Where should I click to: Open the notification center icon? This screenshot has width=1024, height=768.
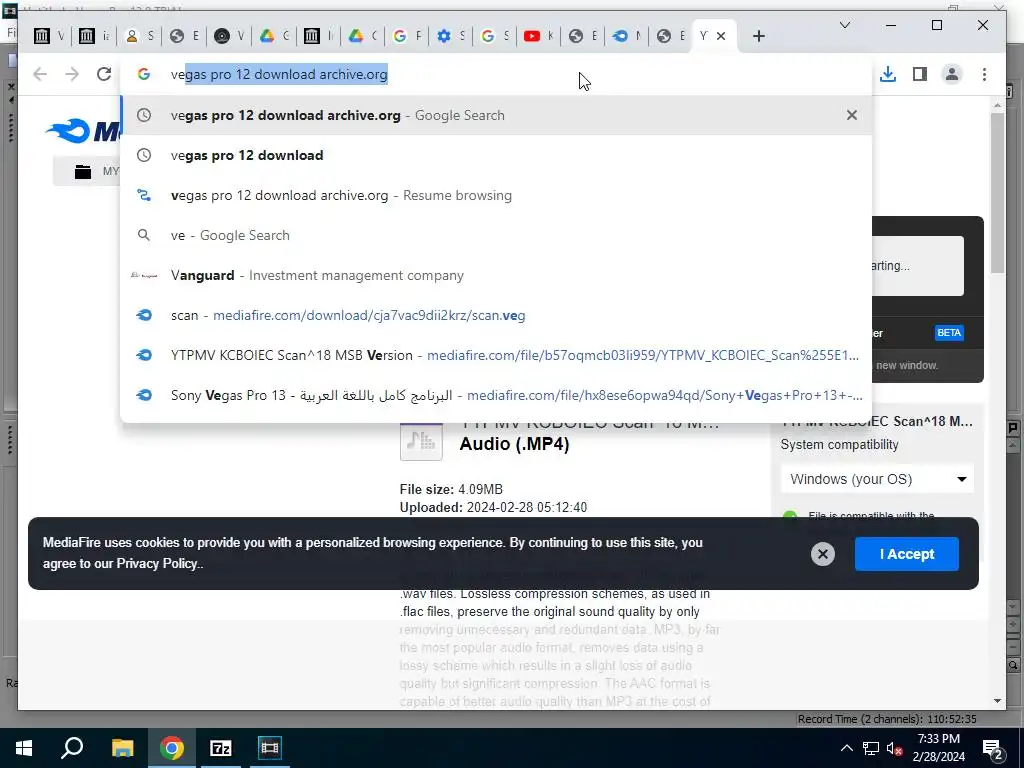(x=993, y=748)
